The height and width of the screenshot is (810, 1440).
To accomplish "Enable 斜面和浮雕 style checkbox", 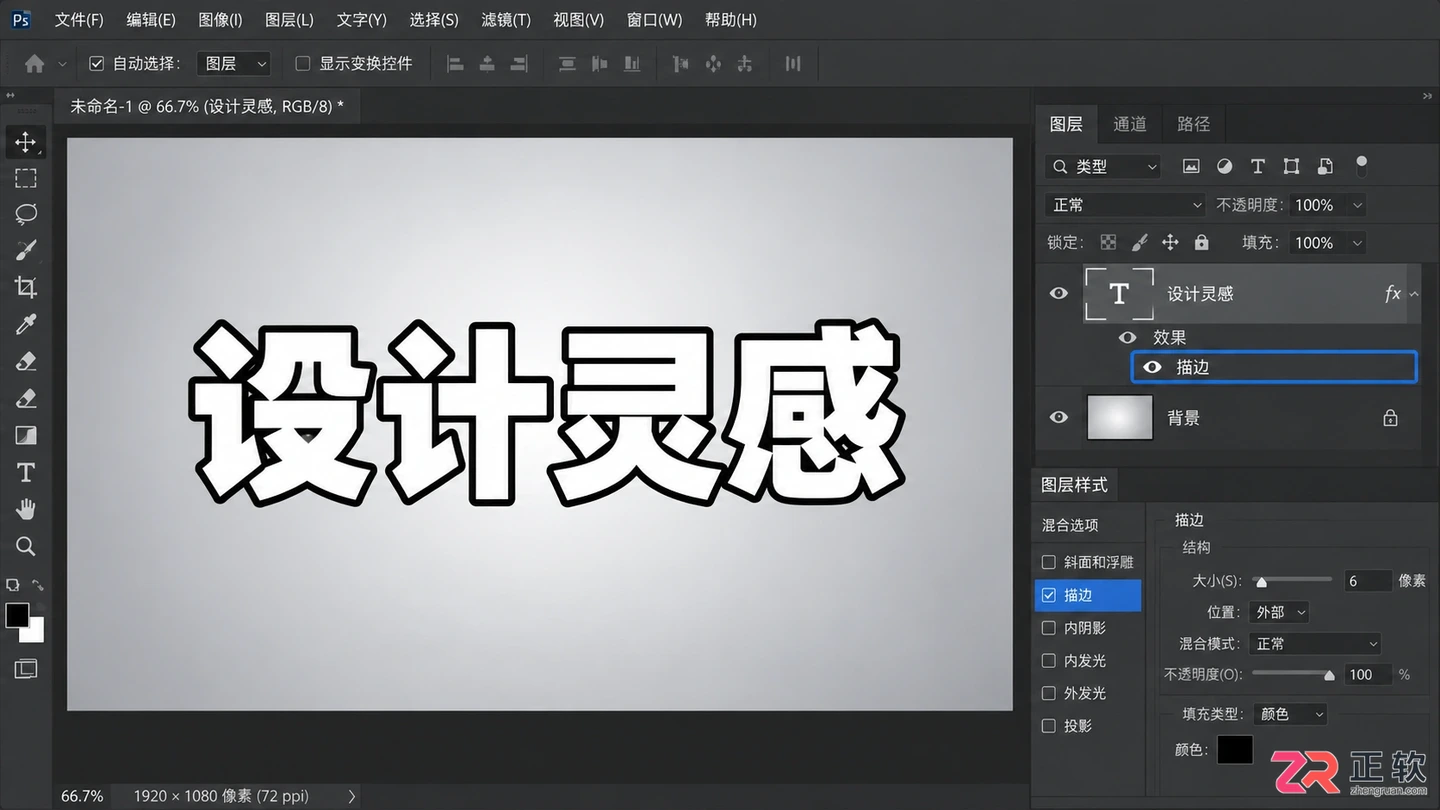I will point(1049,562).
